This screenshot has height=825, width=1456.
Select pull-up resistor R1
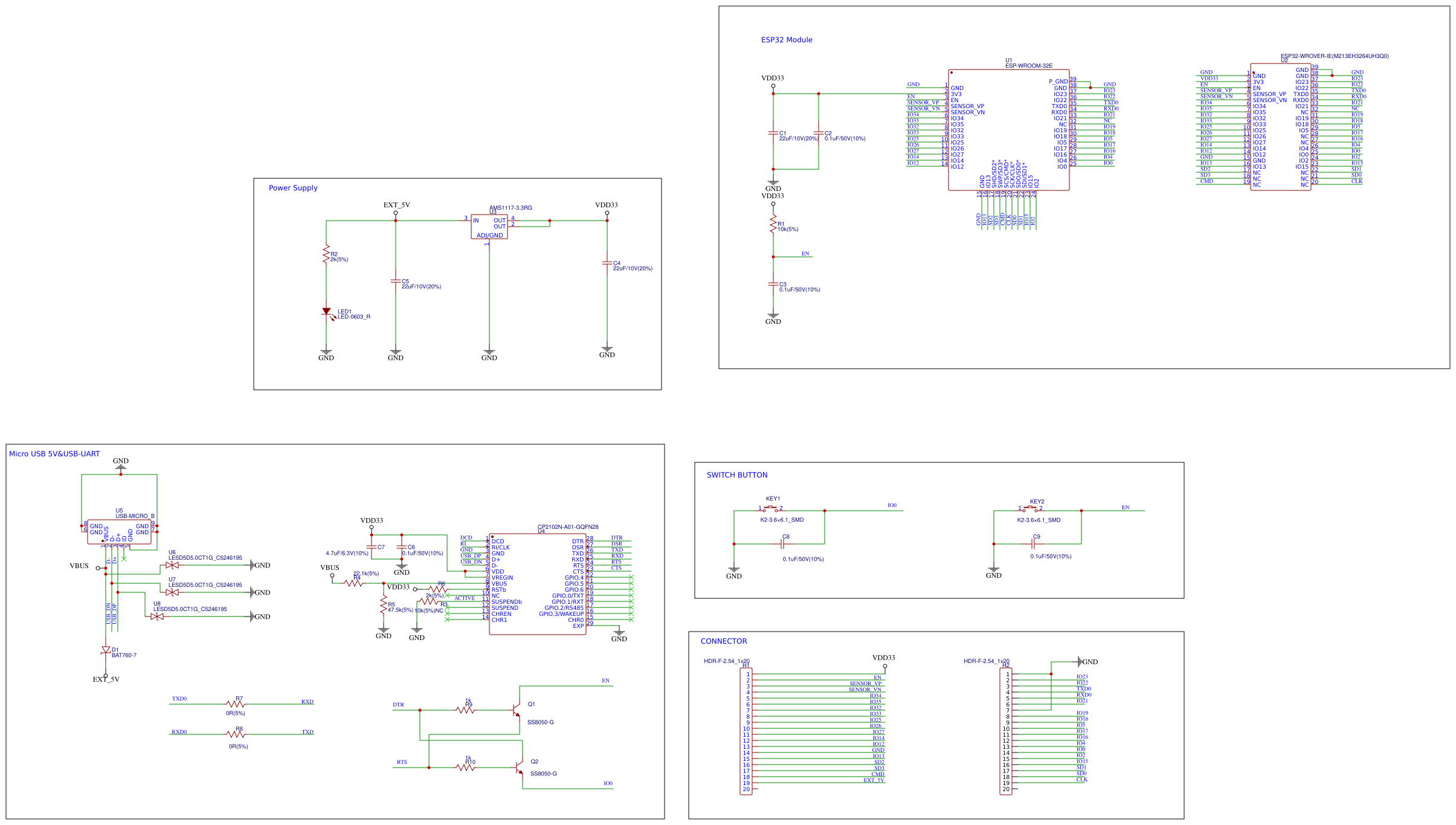click(773, 225)
